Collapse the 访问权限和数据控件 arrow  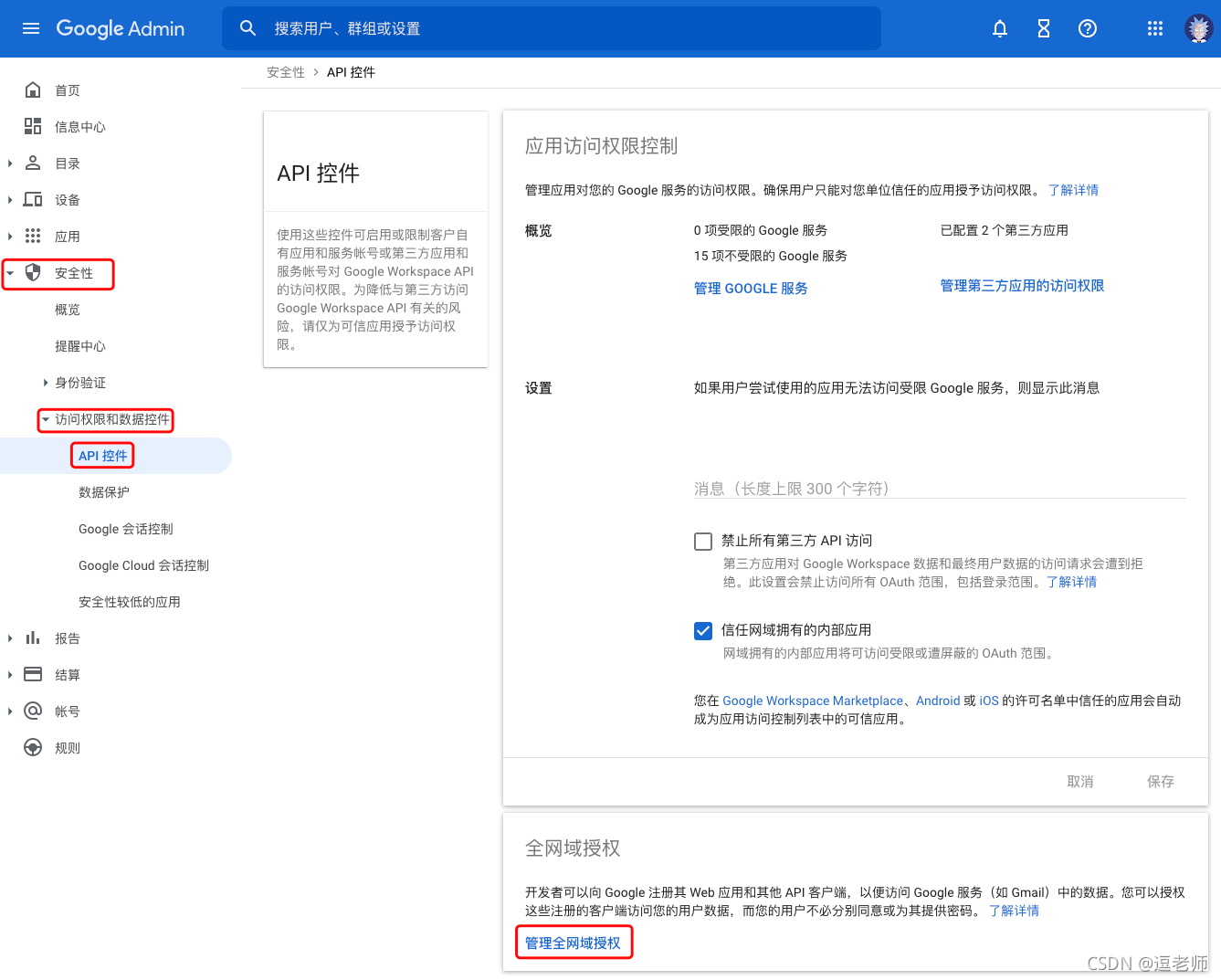tap(46, 419)
